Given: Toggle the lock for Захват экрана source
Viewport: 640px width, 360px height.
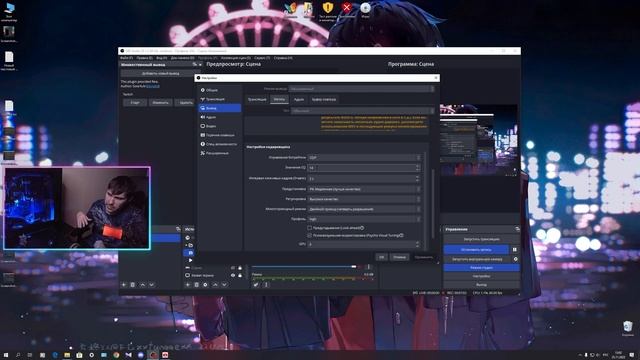Looking at the screenshot, I should pos(240,276).
